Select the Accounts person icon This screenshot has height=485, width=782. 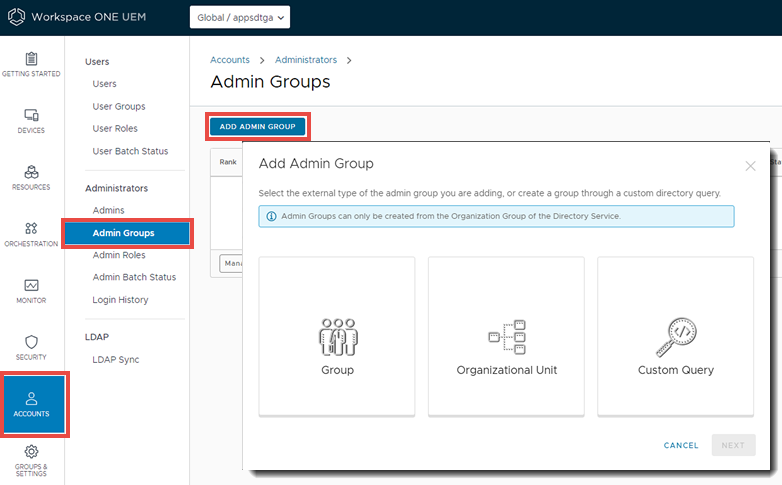click(31, 399)
